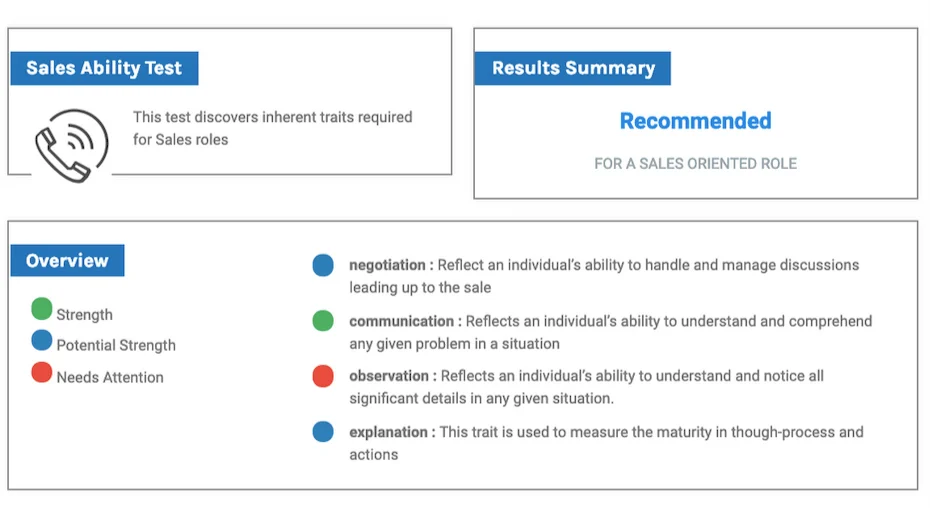Image resolution: width=930 pixels, height=508 pixels.
Task: Select the blue dot beside explanation
Action: [x=323, y=431]
